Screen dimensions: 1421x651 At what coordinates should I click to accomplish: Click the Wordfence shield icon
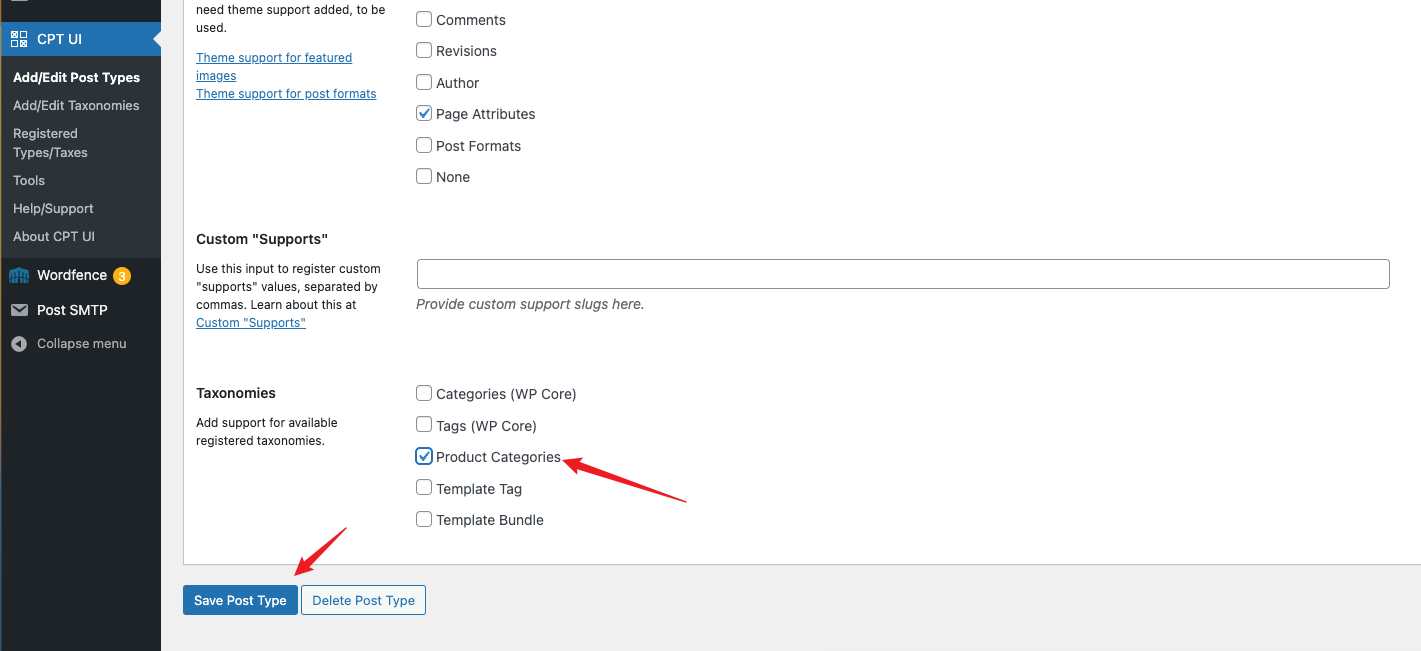(x=19, y=276)
